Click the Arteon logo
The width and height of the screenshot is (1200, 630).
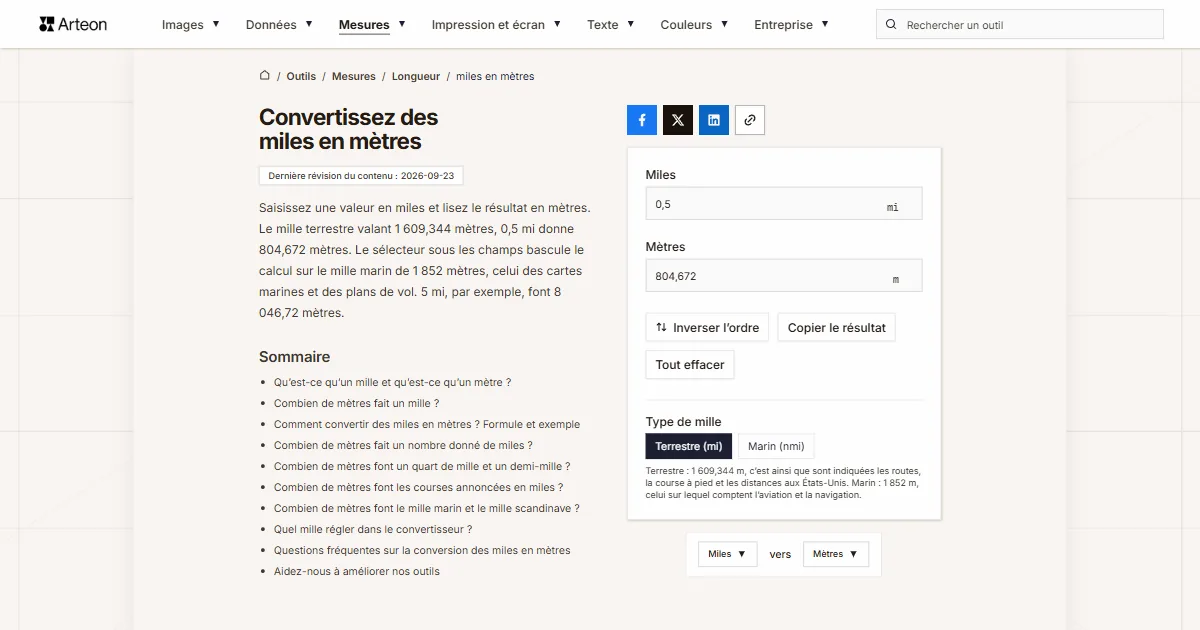73,24
